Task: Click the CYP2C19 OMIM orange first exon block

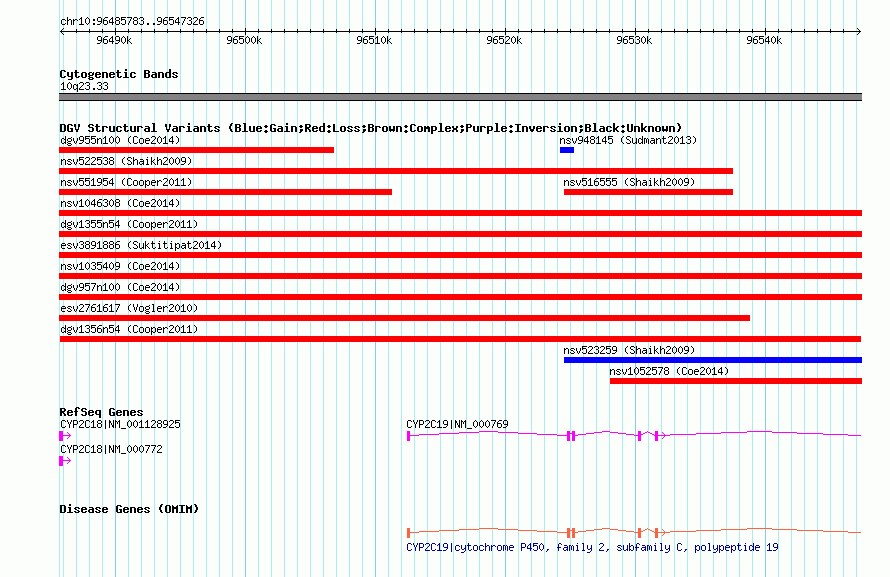Action: pyautogui.click(x=409, y=533)
